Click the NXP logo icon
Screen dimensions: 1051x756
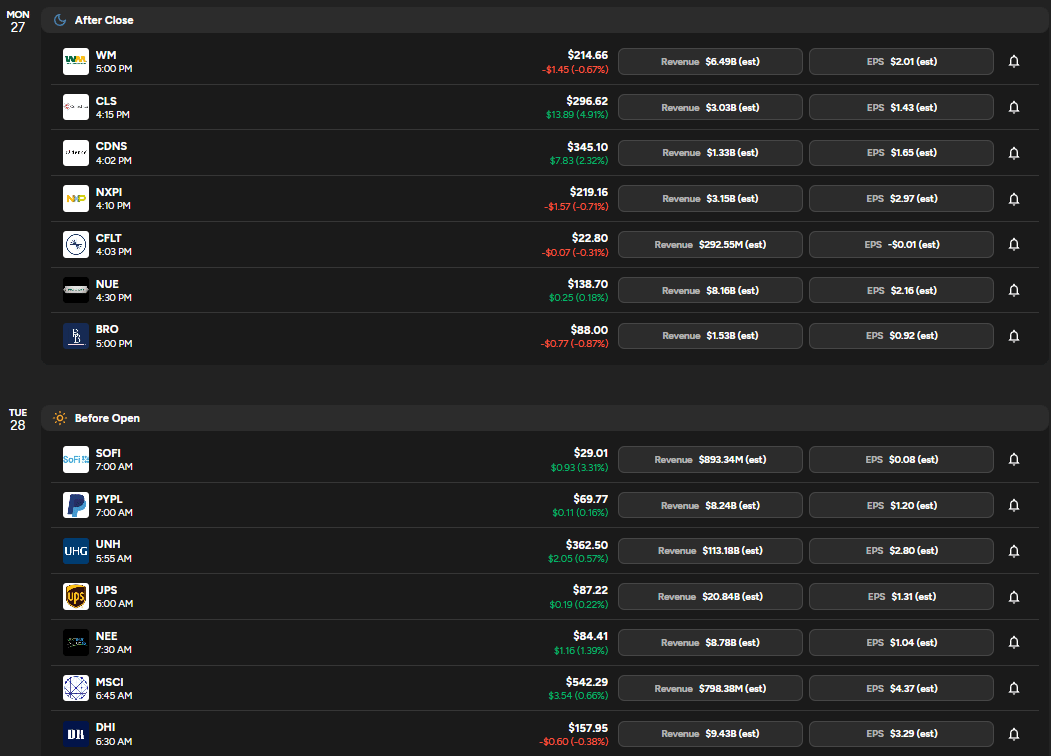click(x=76, y=199)
